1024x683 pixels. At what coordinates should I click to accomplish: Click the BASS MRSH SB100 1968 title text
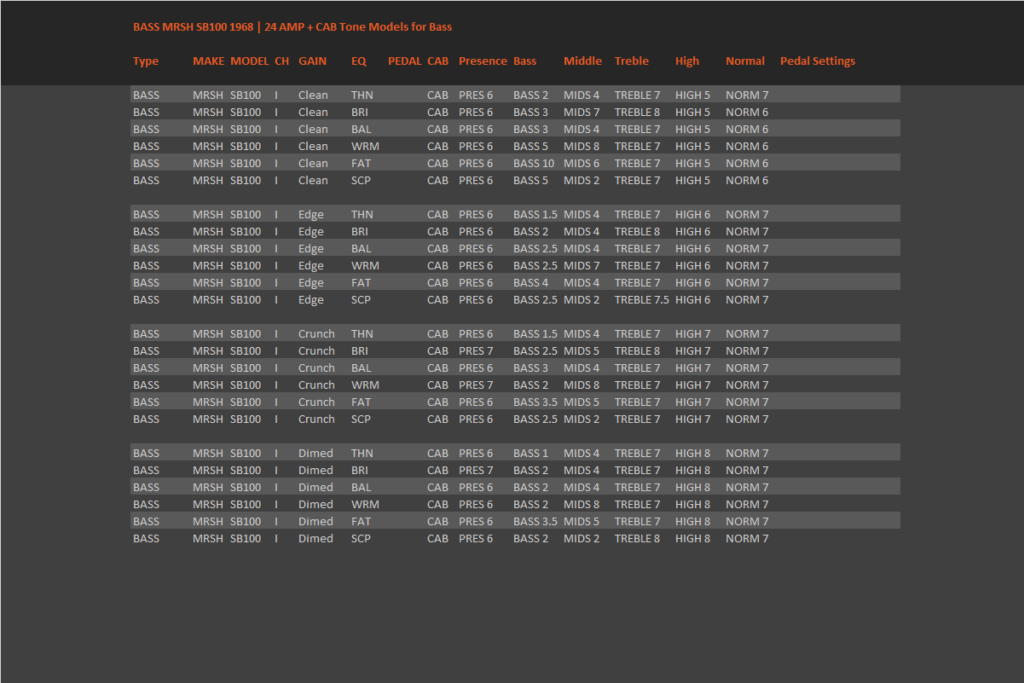(x=193, y=27)
